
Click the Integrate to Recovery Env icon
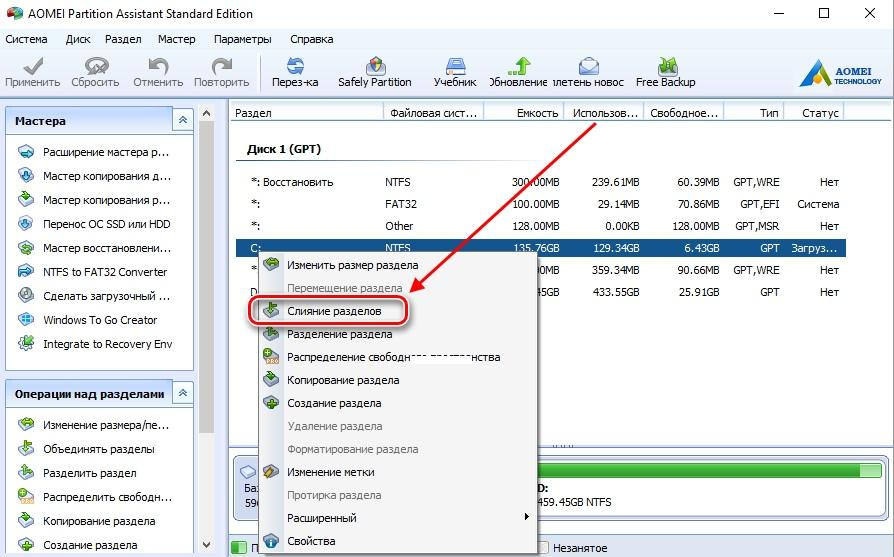pos(26,343)
